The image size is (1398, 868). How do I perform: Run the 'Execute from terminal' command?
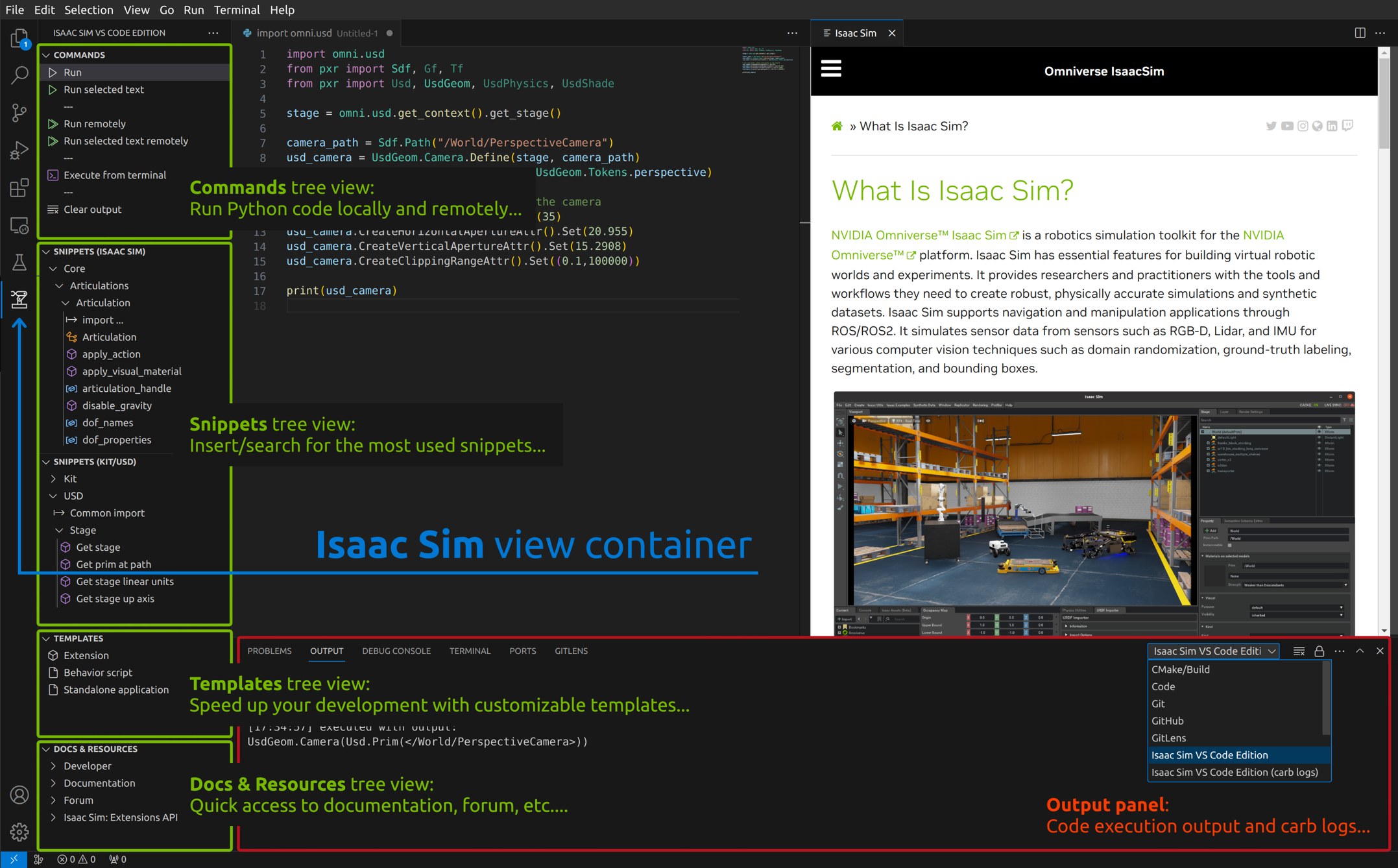tap(114, 175)
